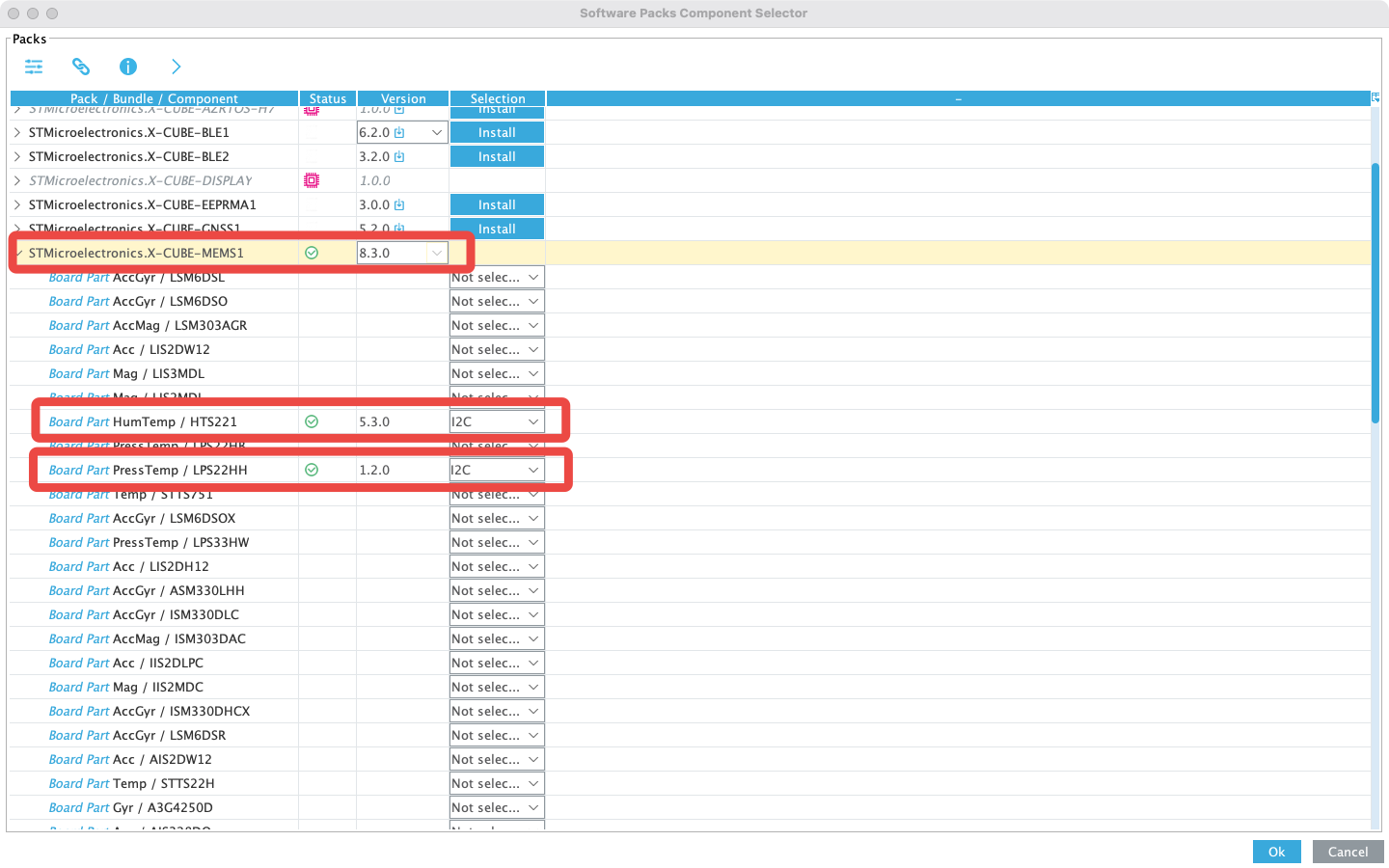The image size is (1389, 868).
Task: Select the AccMag / LSM303AGR row
Action: click(691, 325)
